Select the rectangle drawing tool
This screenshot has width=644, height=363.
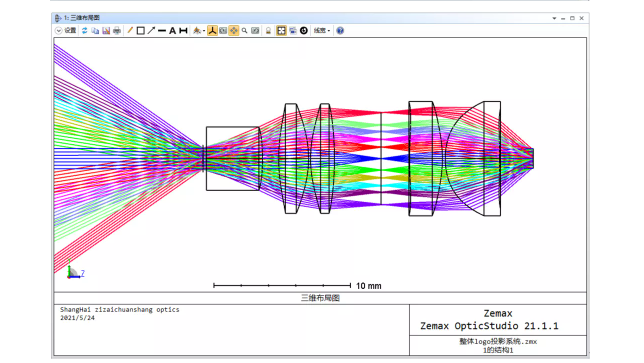pos(140,30)
